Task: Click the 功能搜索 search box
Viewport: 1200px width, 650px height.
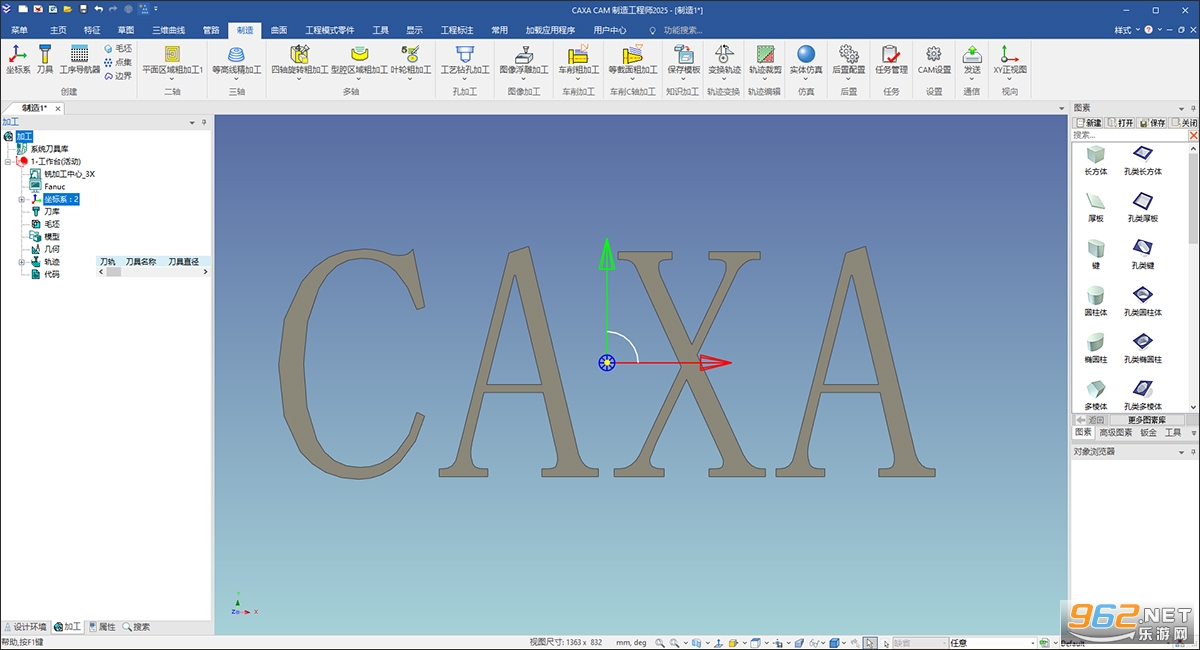Action: (x=683, y=30)
